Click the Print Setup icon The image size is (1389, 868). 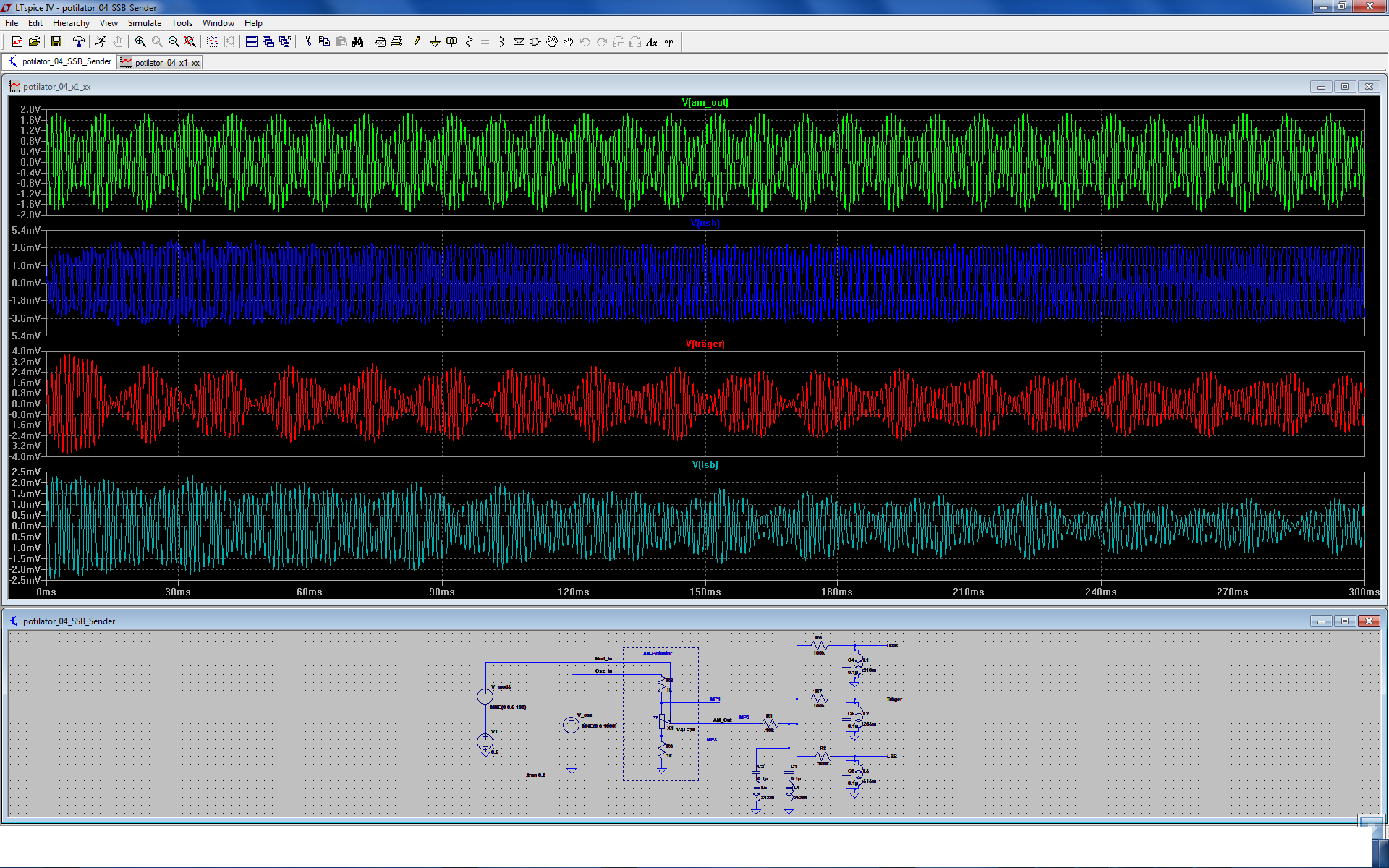380,42
